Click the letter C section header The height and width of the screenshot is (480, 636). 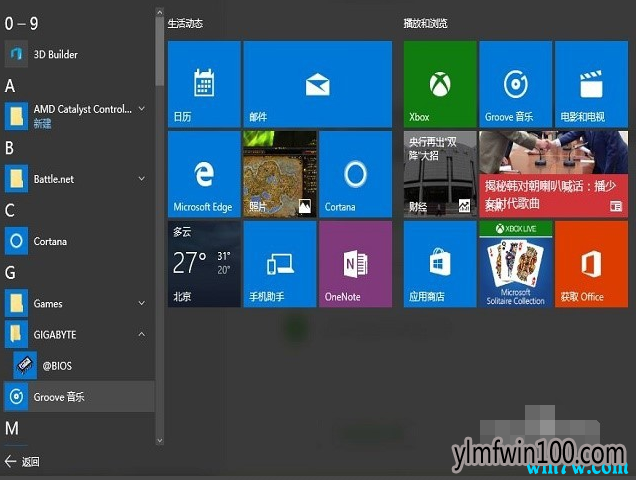click(x=10, y=211)
